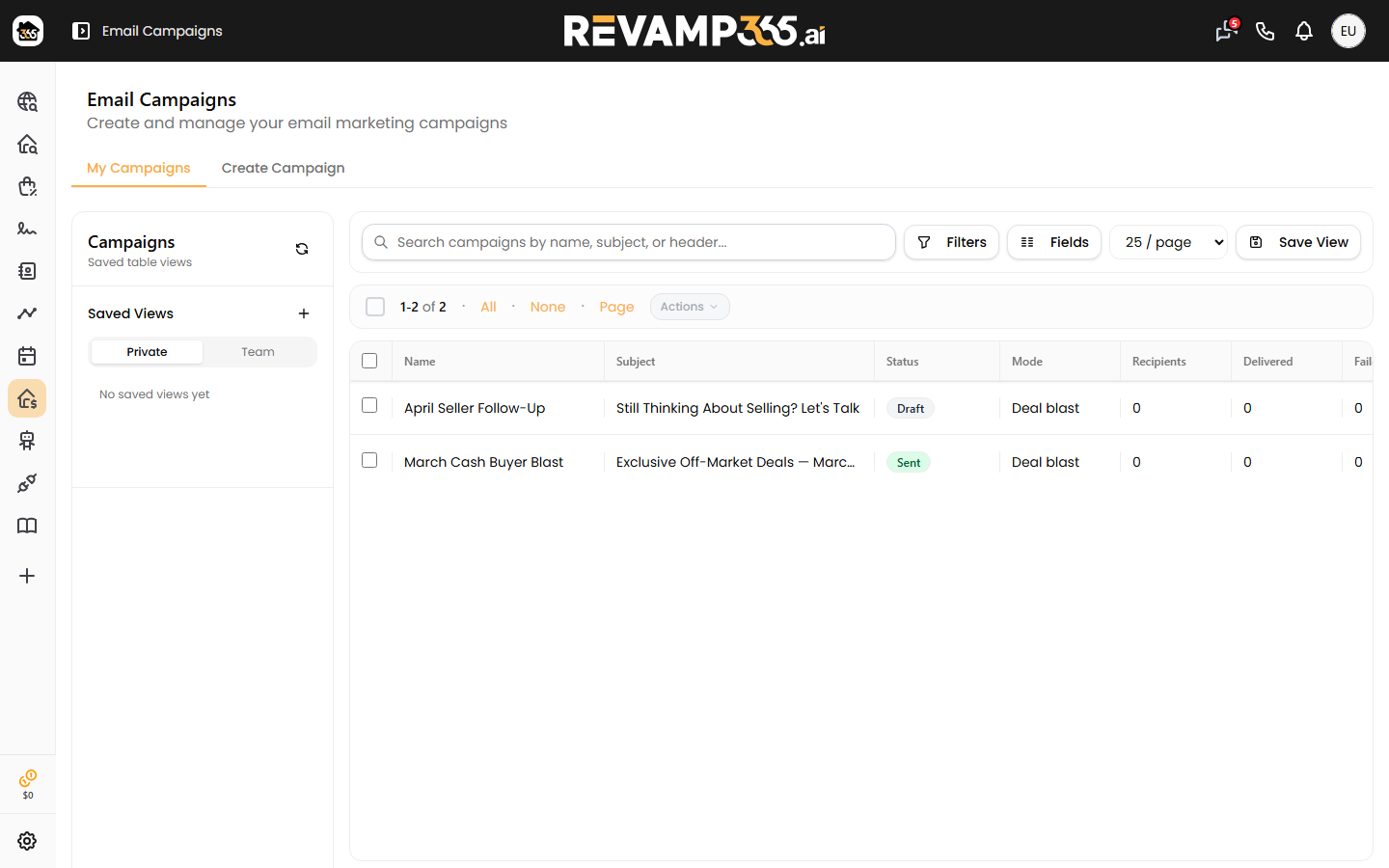Open the house search sidebar icon
Viewport: 1389px width, 868px height.
(x=27, y=144)
